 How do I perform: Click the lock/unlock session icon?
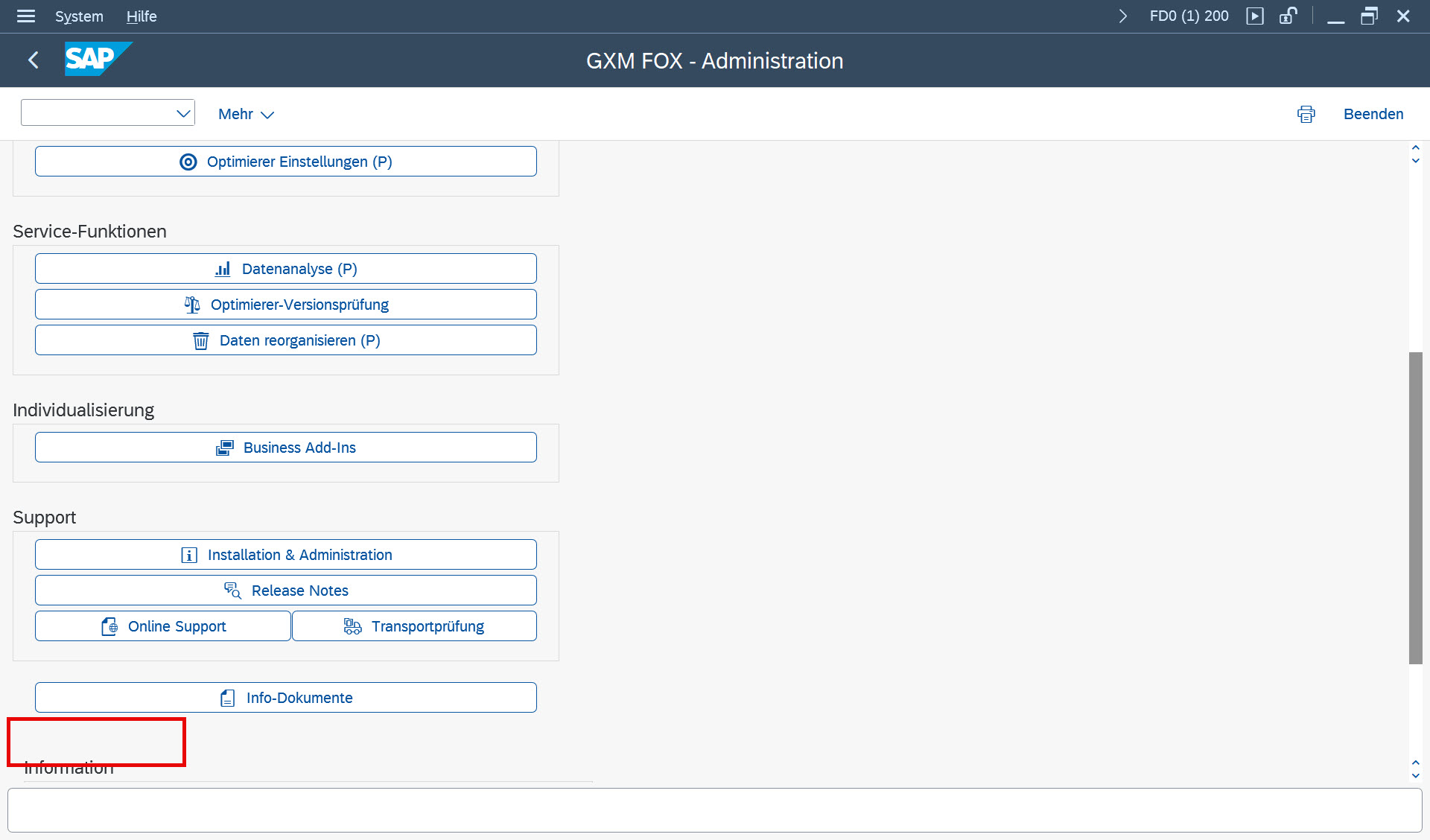[x=1288, y=16]
